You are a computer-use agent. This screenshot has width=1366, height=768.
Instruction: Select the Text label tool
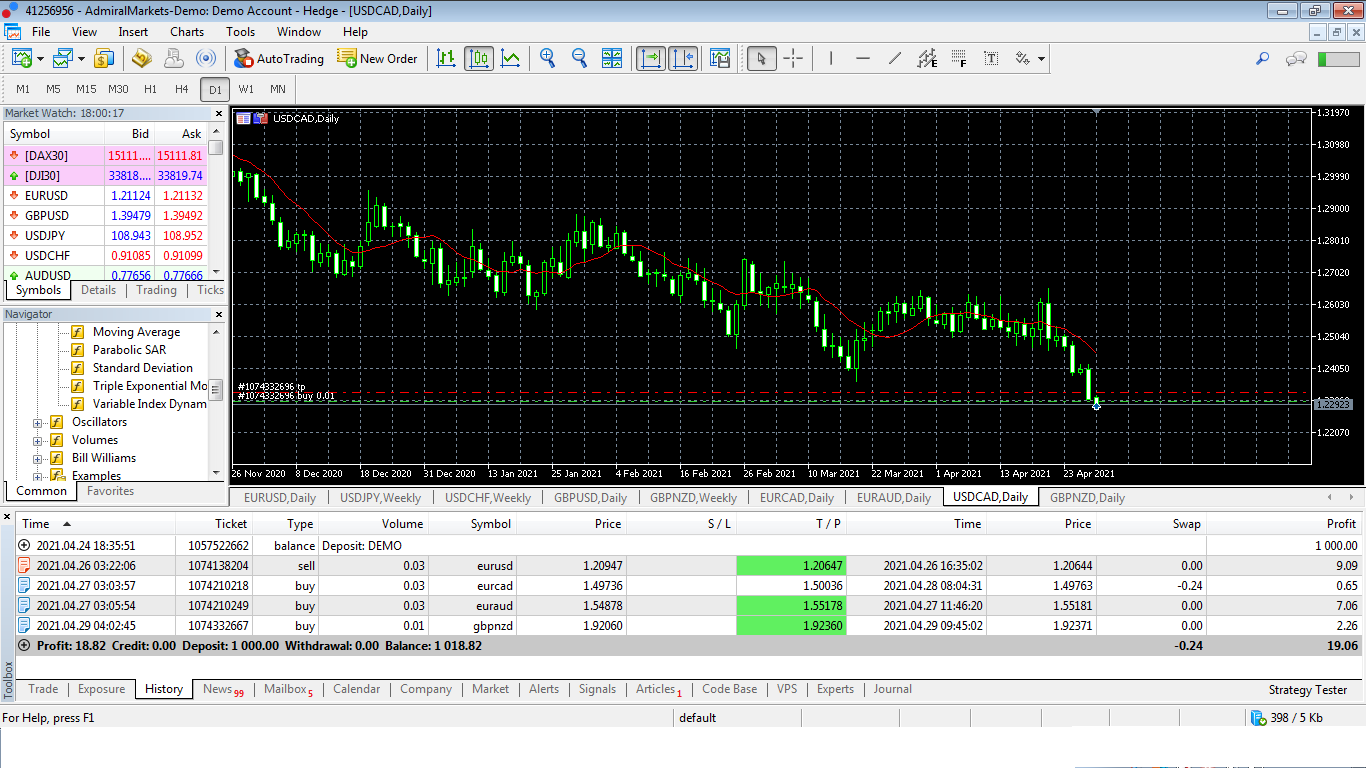tap(991, 58)
